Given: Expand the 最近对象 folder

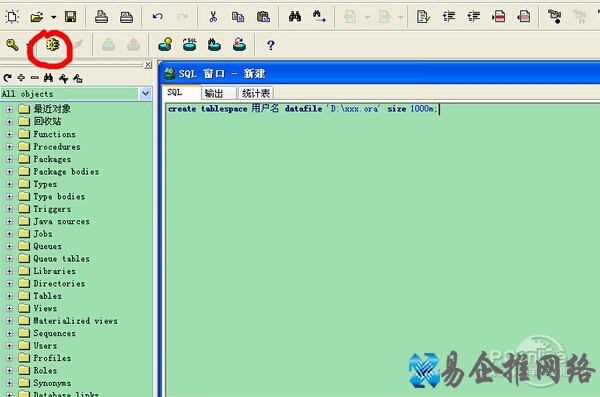Looking at the screenshot, I should coord(10,109).
